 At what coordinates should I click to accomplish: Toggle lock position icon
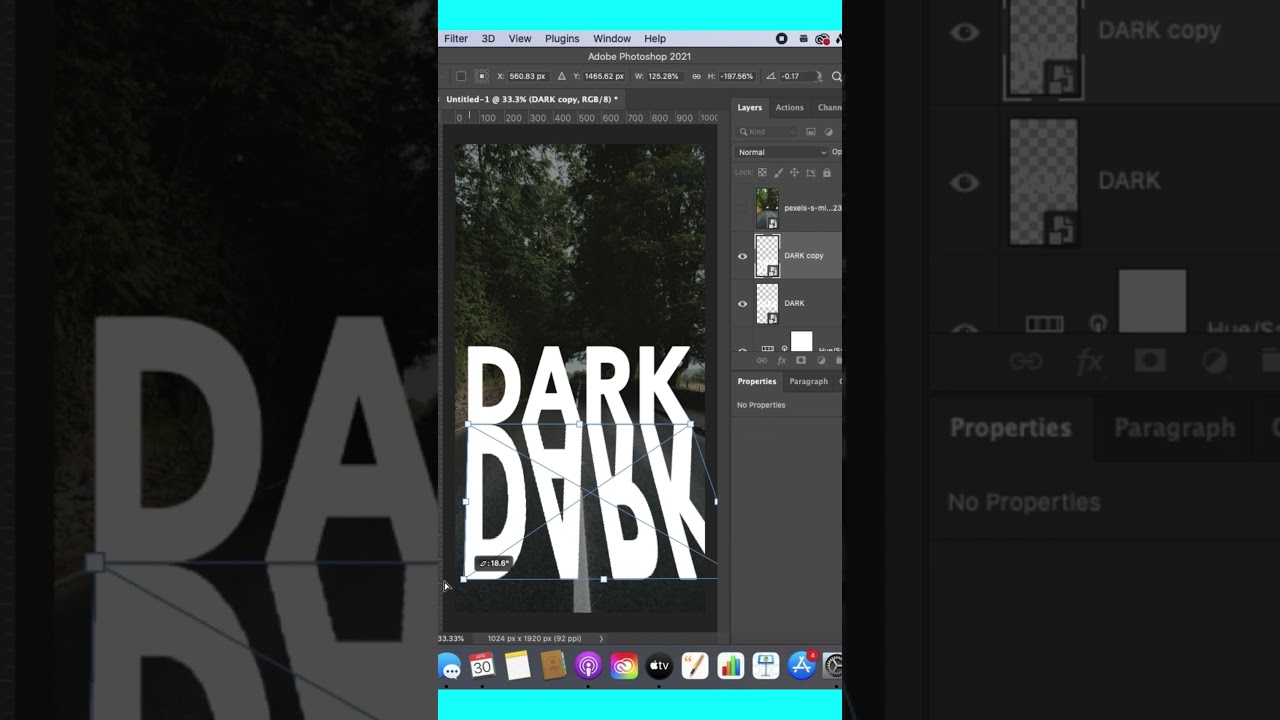tap(795, 172)
